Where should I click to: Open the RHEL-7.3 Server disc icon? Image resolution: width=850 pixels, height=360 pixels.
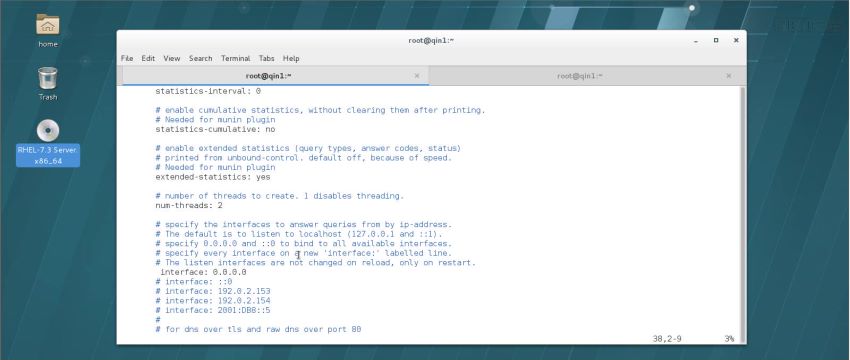pyautogui.click(x=48, y=131)
